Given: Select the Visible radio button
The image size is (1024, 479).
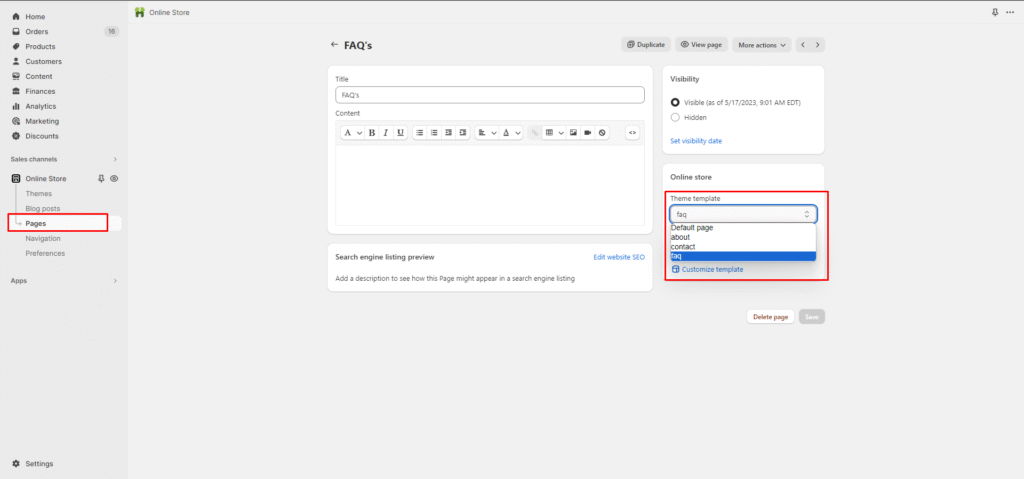Looking at the screenshot, I should click(675, 102).
